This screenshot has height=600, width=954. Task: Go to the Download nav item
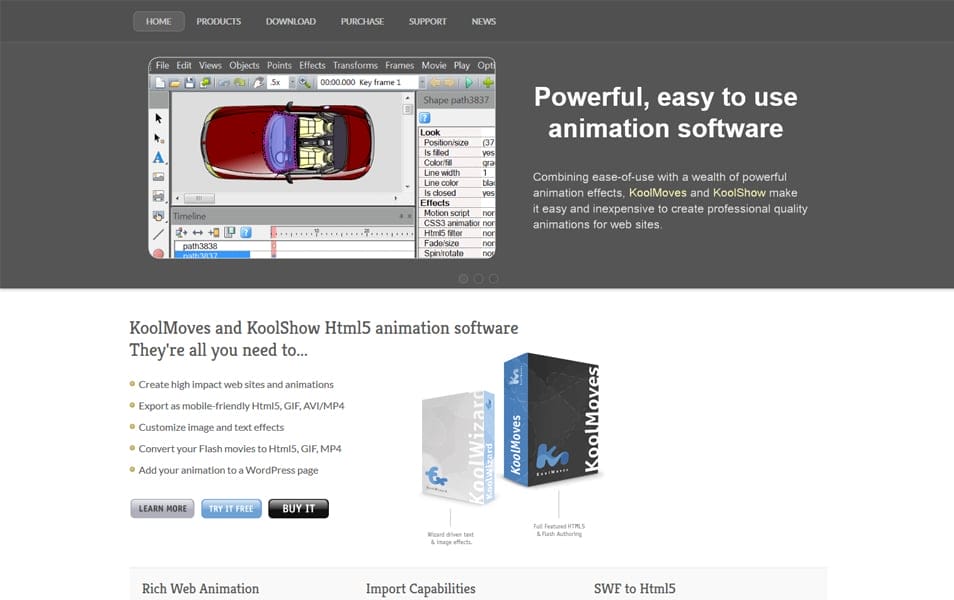pyautogui.click(x=290, y=21)
